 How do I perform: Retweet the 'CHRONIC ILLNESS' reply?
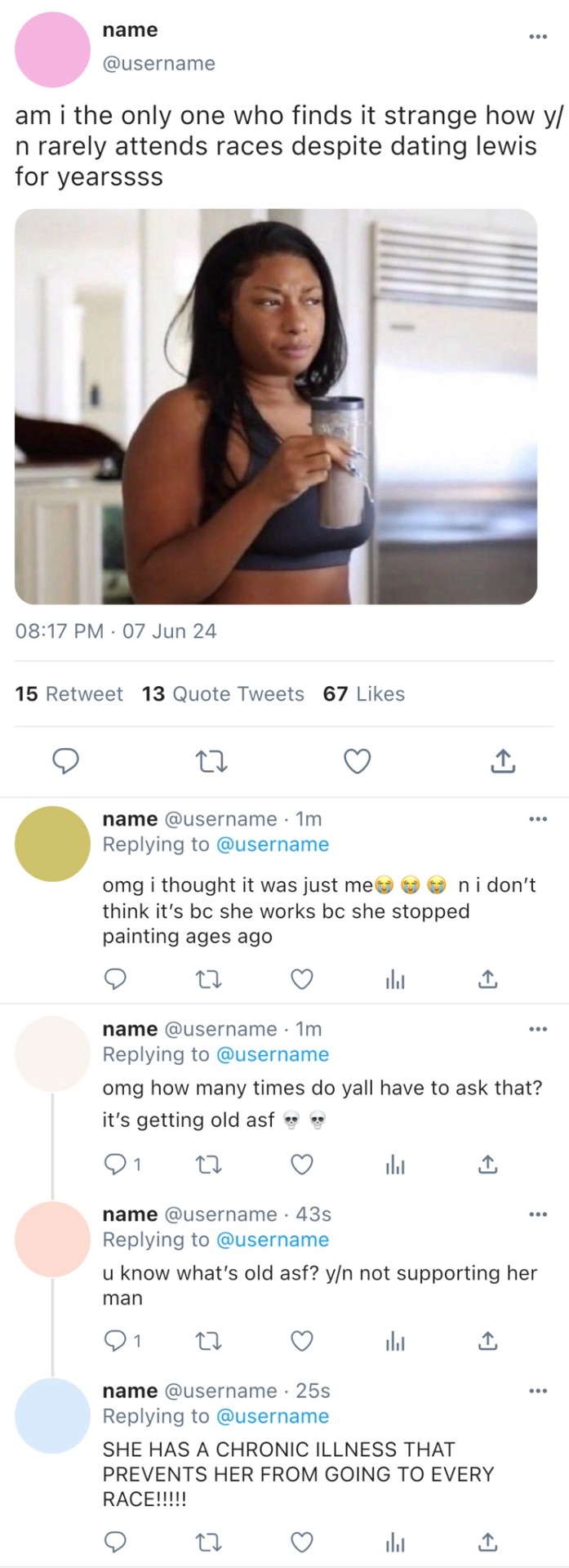coord(211,1542)
